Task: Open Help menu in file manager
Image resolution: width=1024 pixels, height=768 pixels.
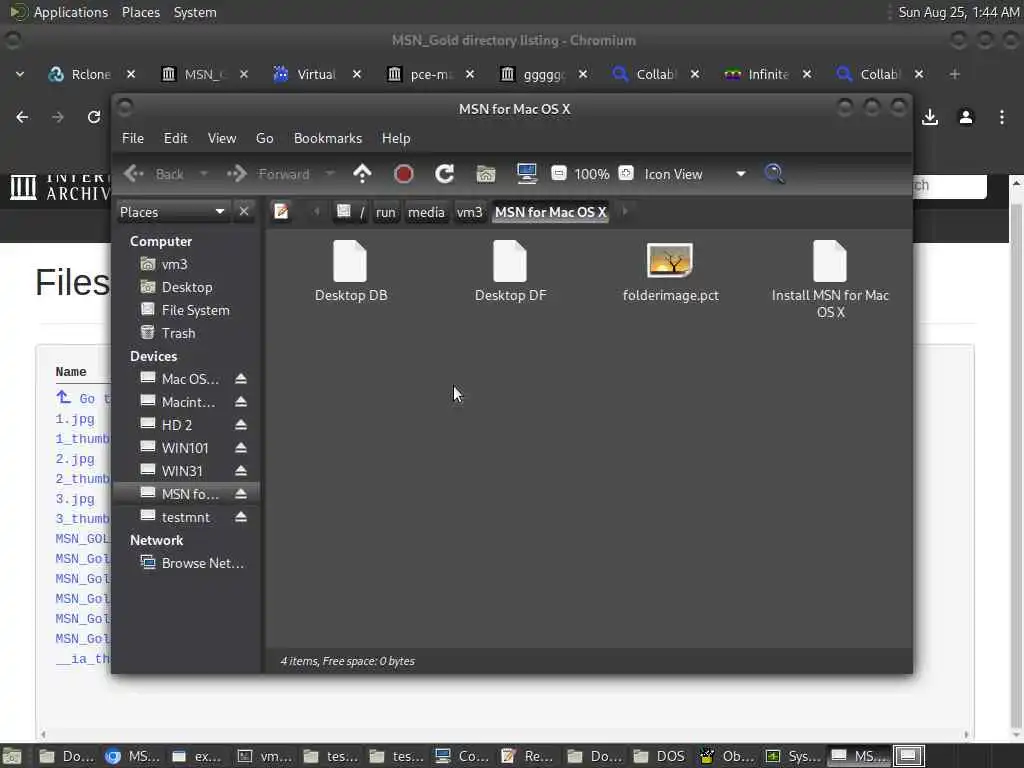Action: 396,138
